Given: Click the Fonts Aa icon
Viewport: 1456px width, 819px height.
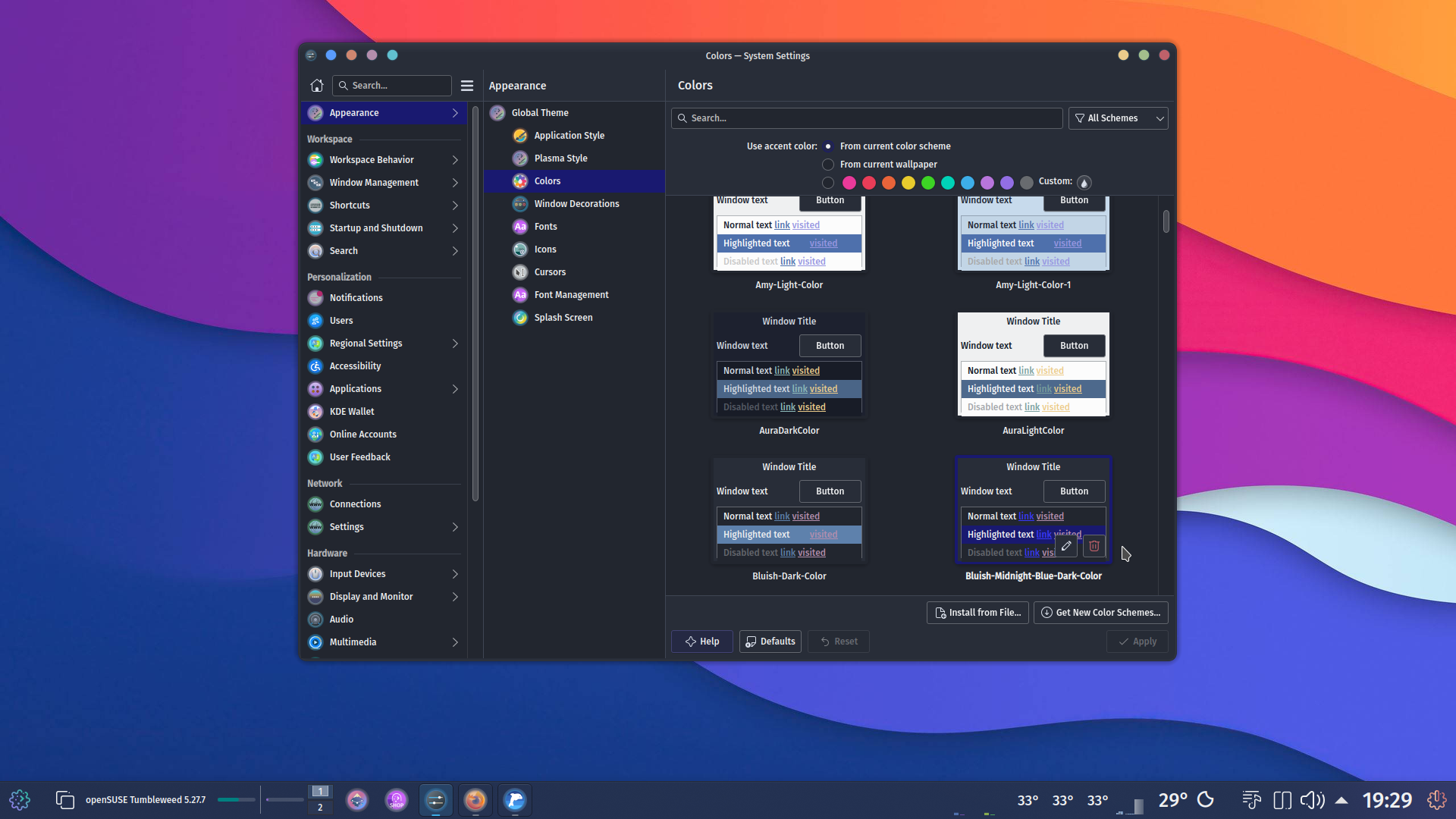Looking at the screenshot, I should coord(520,227).
